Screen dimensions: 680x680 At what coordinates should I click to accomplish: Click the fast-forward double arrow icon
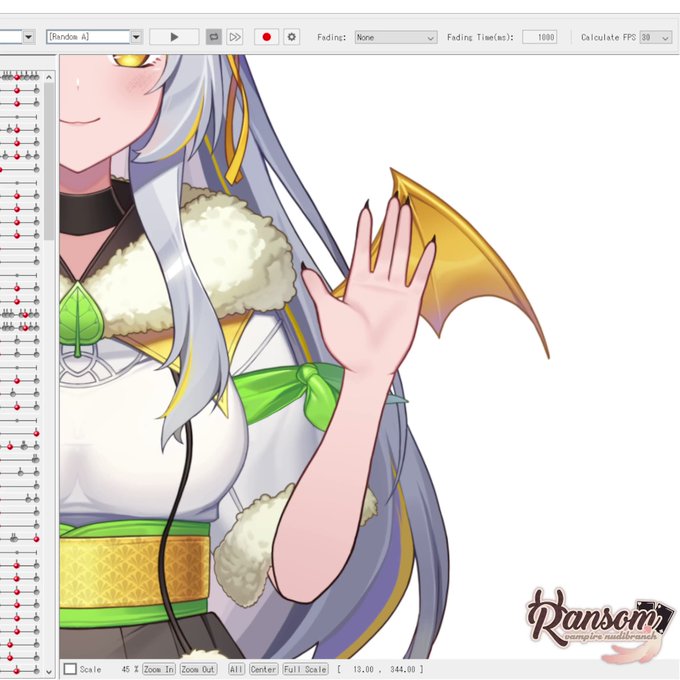[x=235, y=37]
